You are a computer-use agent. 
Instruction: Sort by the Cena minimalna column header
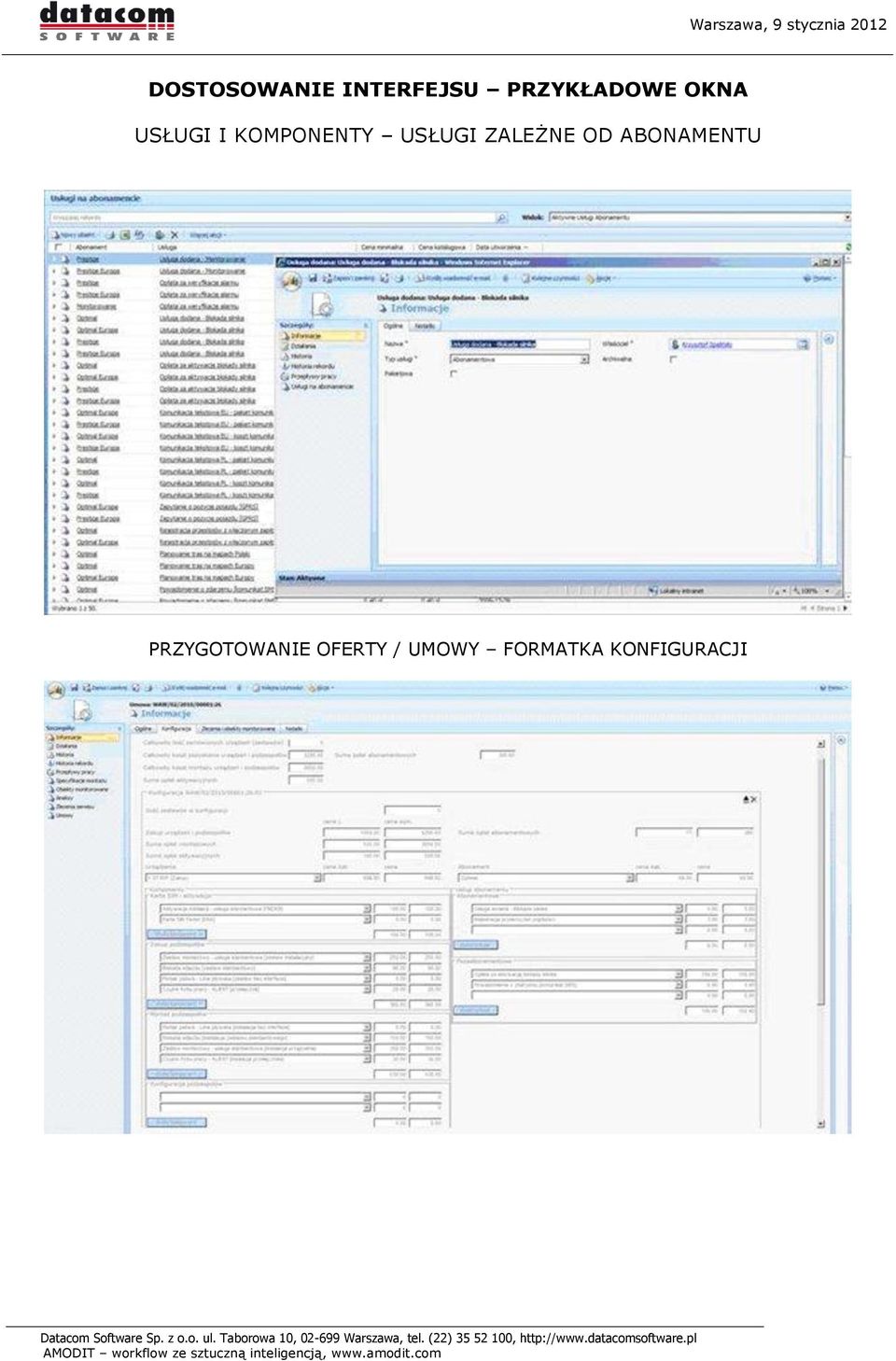383,247
